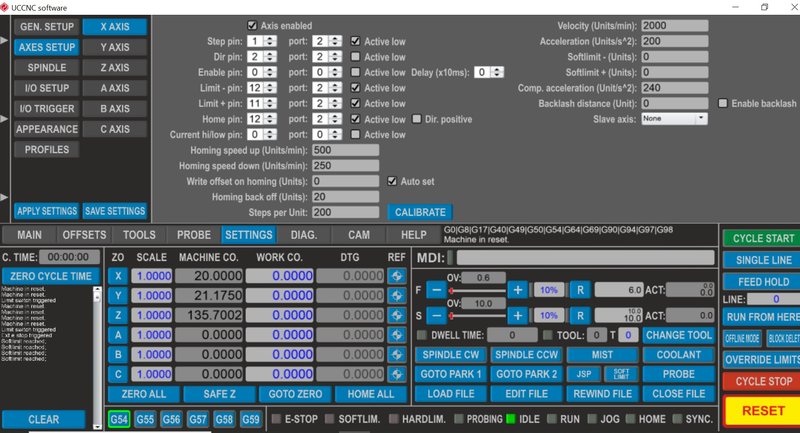Click the spindle override slider handle
Image resolution: width=800 pixels, height=433 pixels.
tap(451, 316)
